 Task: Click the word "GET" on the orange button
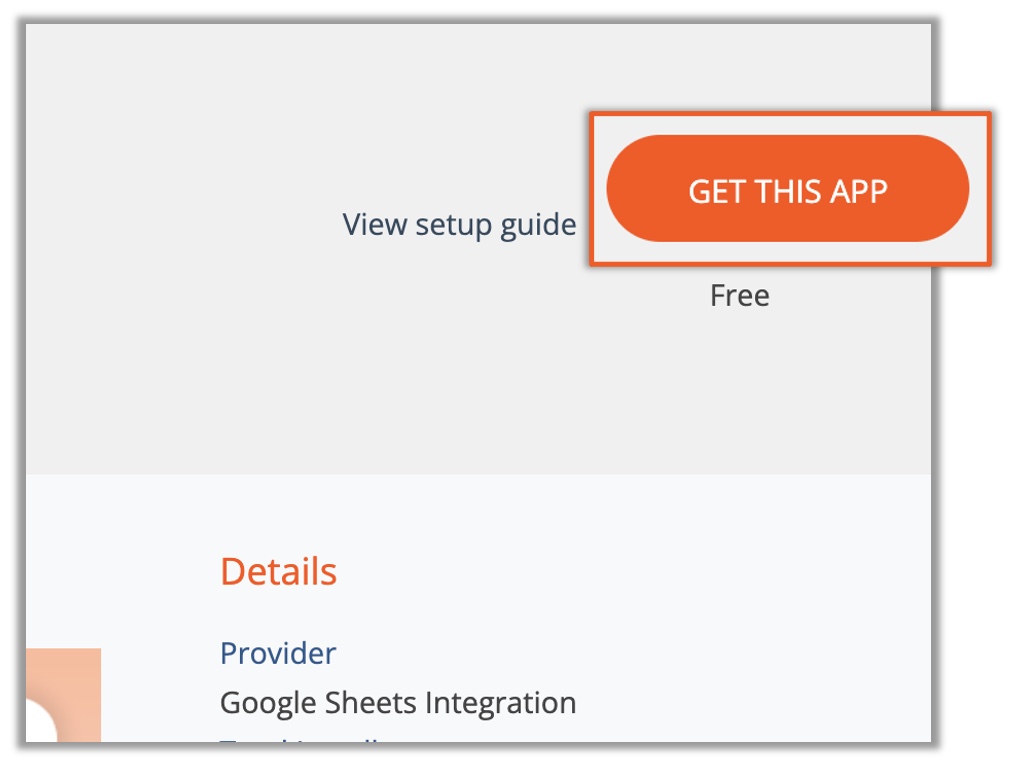point(717,192)
